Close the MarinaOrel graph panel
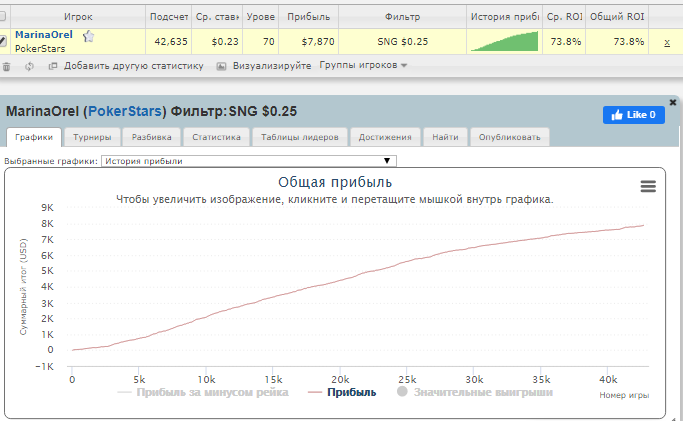The width and height of the screenshot is (683, 421). coord(673,102)
